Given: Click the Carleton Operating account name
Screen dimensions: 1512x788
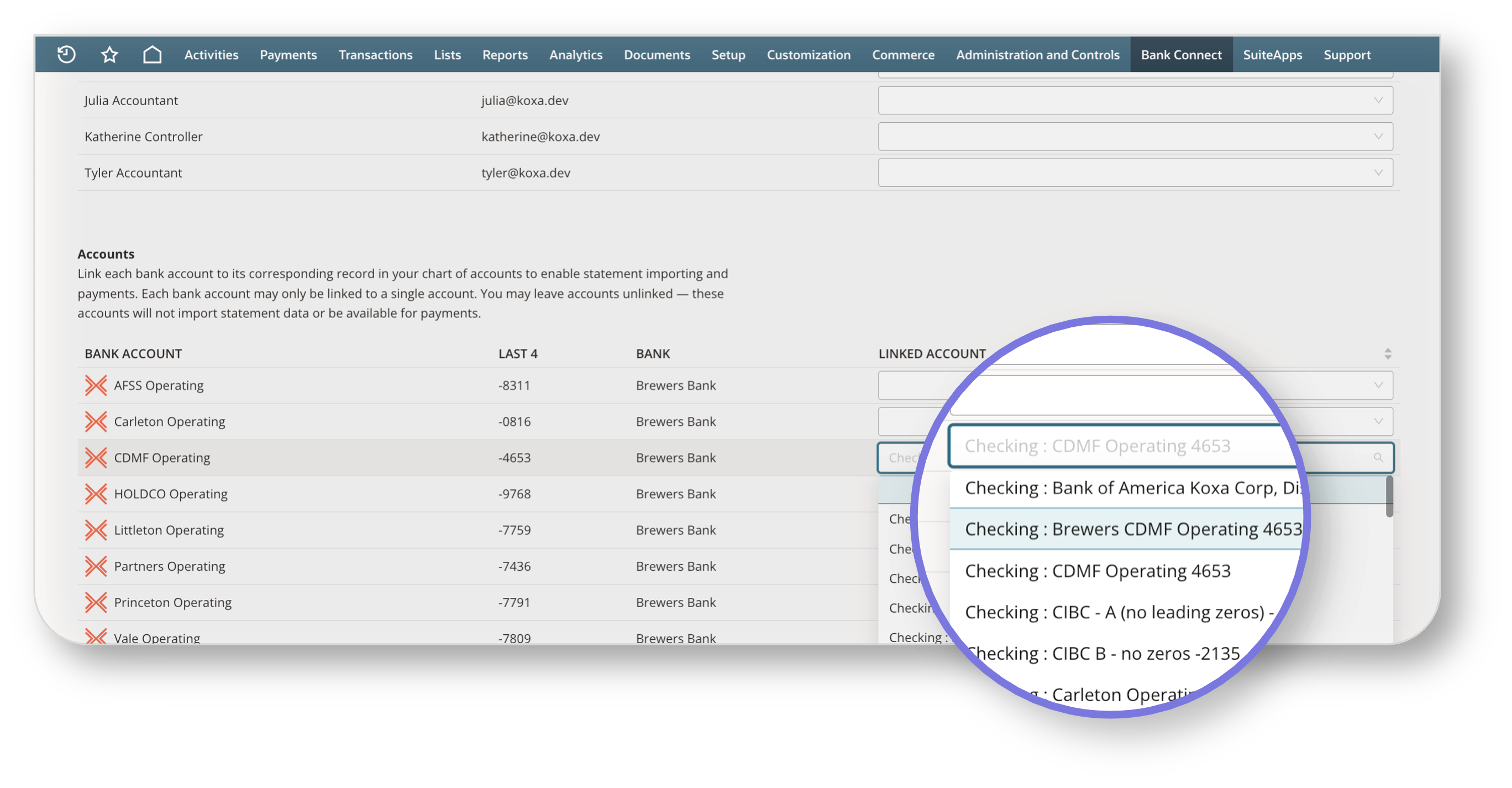Looking at the screenshot, I should [x=169, y=421].
